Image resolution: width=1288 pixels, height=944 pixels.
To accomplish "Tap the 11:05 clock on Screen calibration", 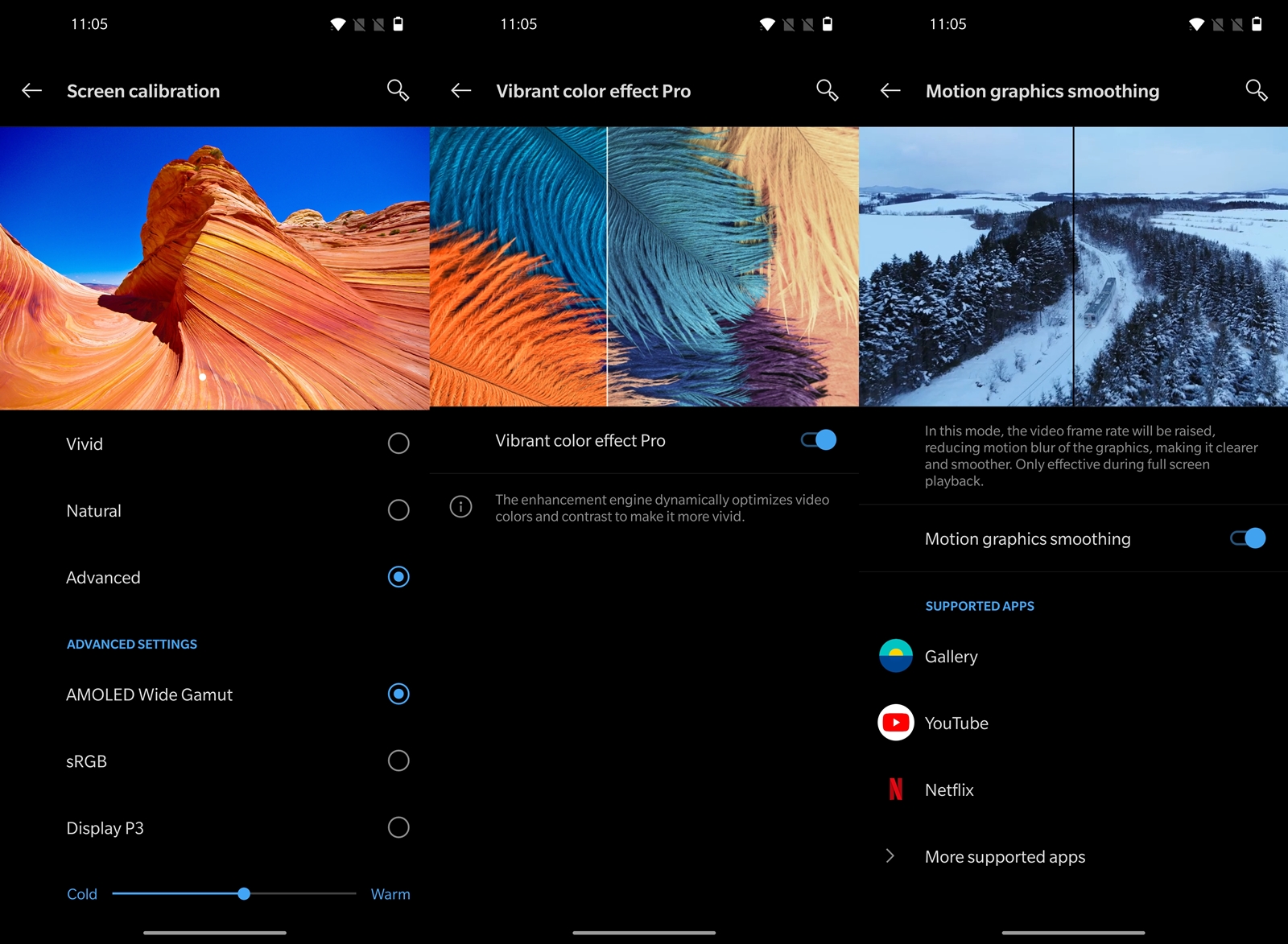I will pos(89,24).
